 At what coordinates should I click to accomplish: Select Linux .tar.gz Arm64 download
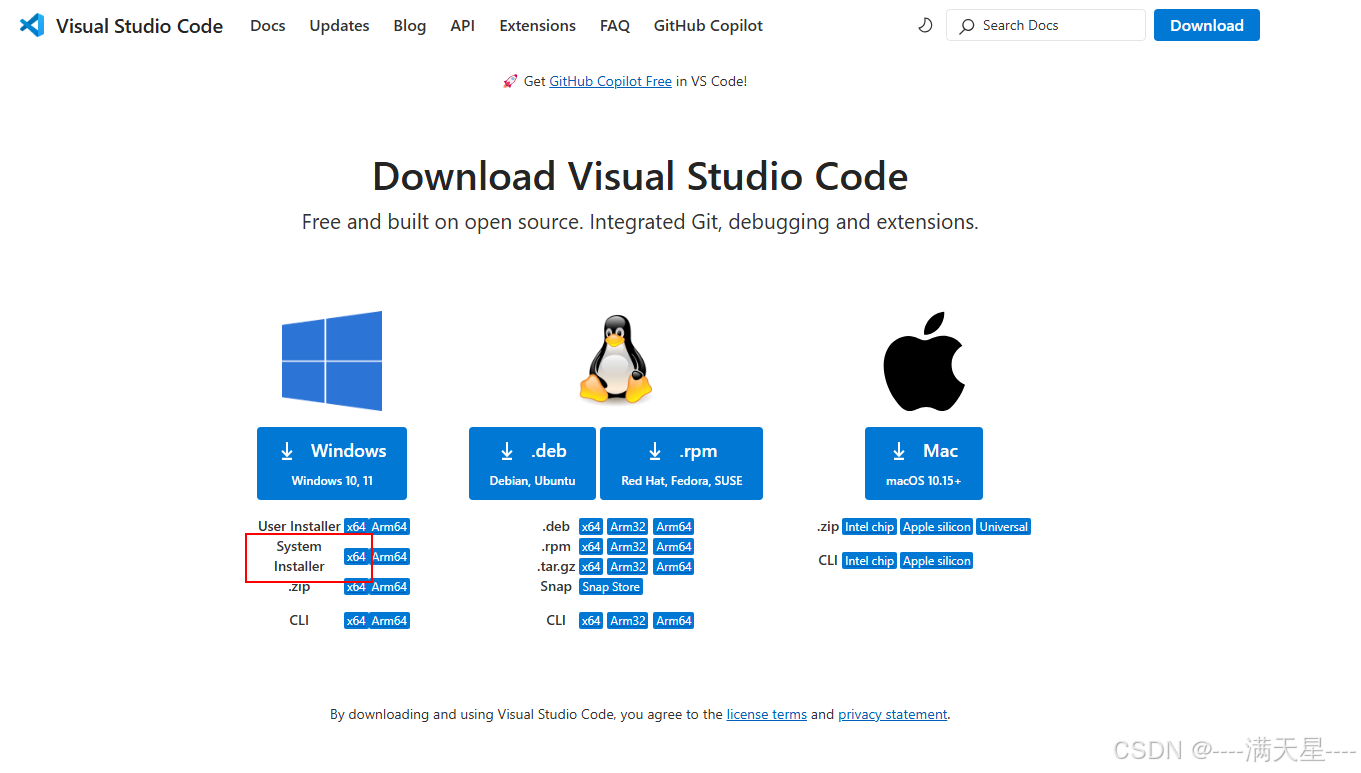(674, 567)
